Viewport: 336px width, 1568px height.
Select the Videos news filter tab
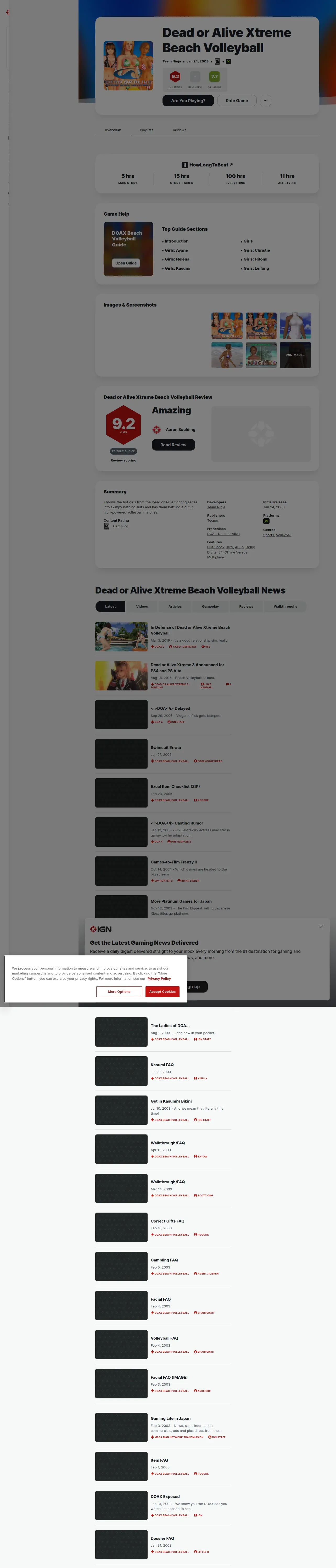[142, 606]
